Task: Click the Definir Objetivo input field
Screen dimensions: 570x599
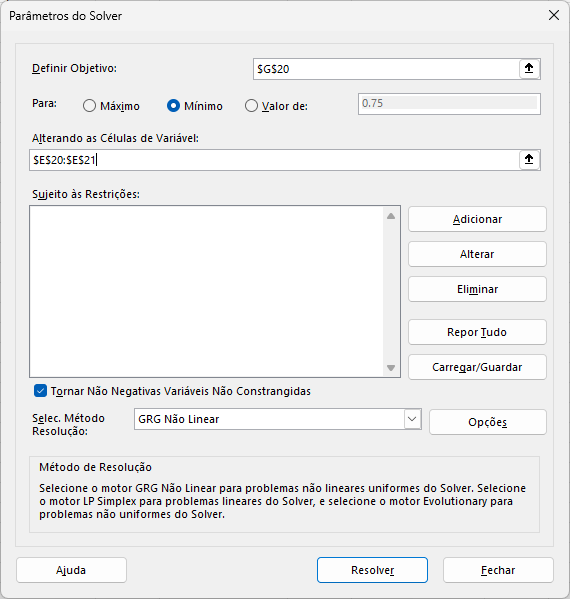Action: point(386,69)
